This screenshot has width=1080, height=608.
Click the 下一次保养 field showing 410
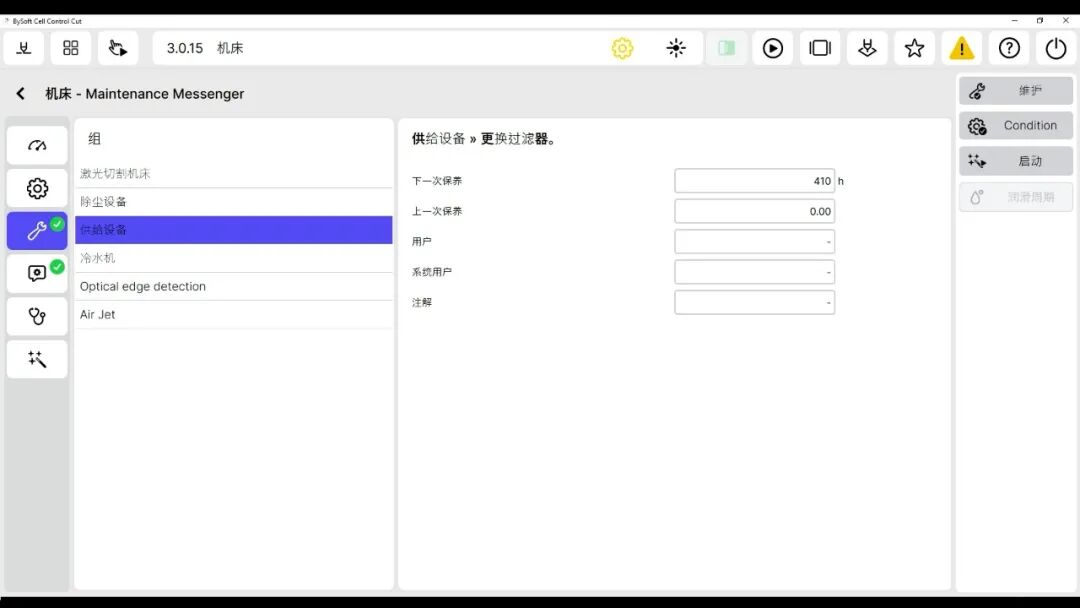coord(754,181)
